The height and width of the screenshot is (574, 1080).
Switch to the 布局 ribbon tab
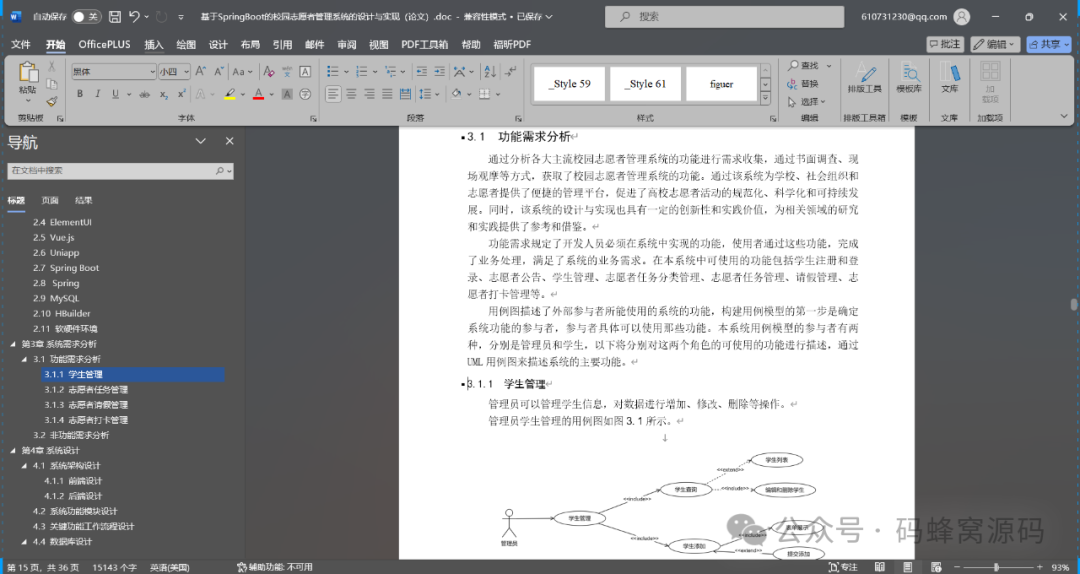click(250, 44)
